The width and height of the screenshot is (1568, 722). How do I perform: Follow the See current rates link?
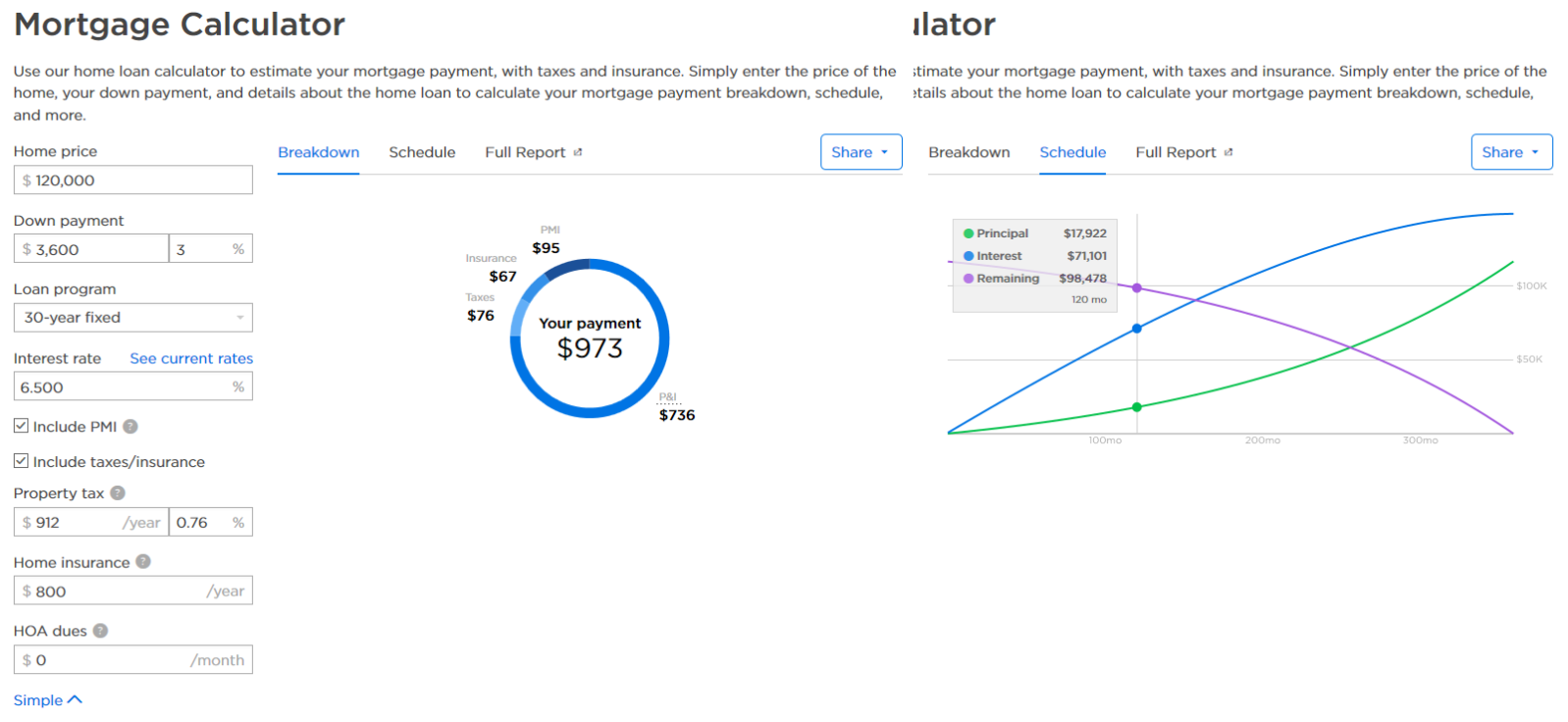tap(191, 359)
